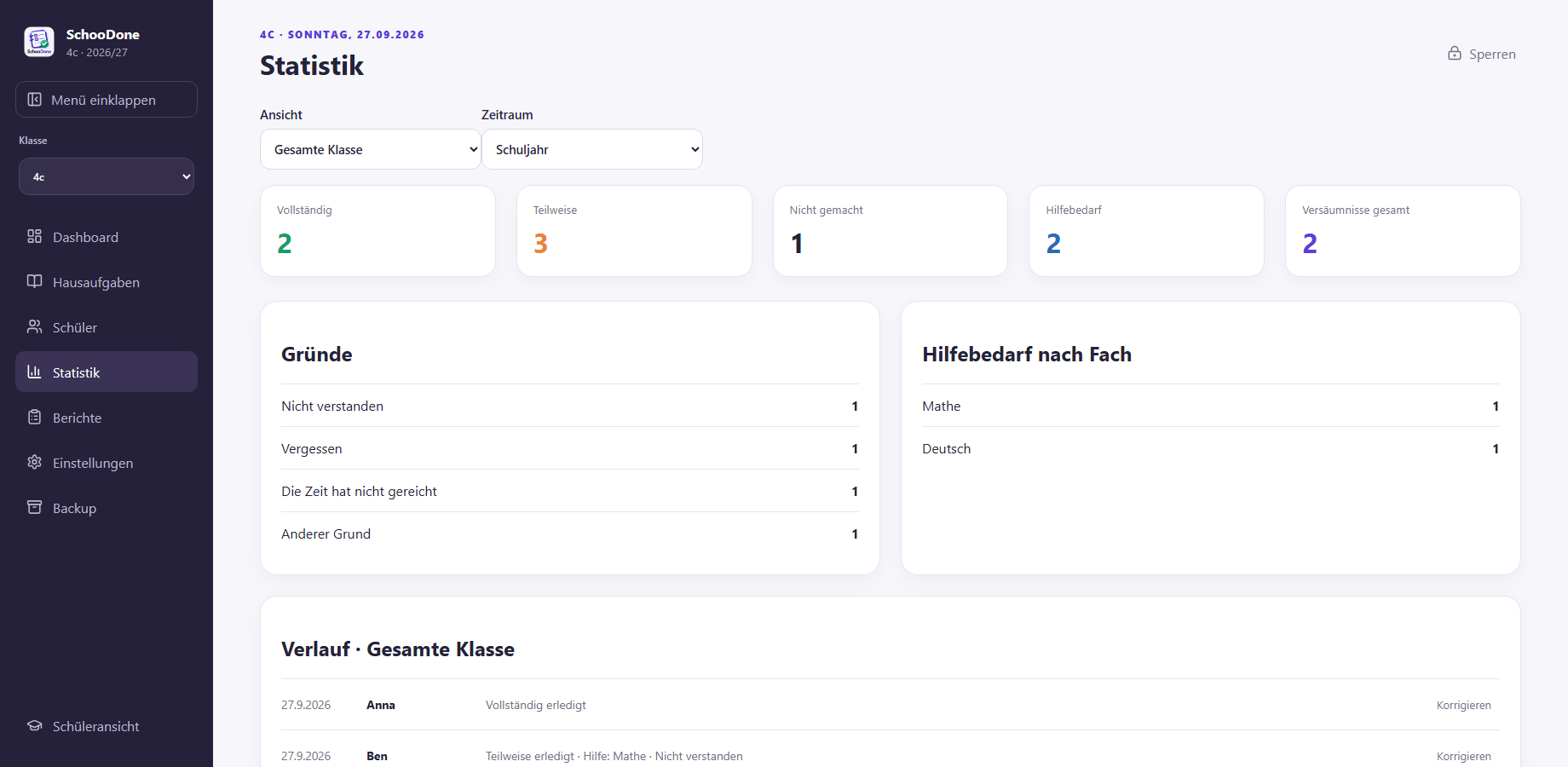Click the Berichte clipboard icon

tap(34, 417)
